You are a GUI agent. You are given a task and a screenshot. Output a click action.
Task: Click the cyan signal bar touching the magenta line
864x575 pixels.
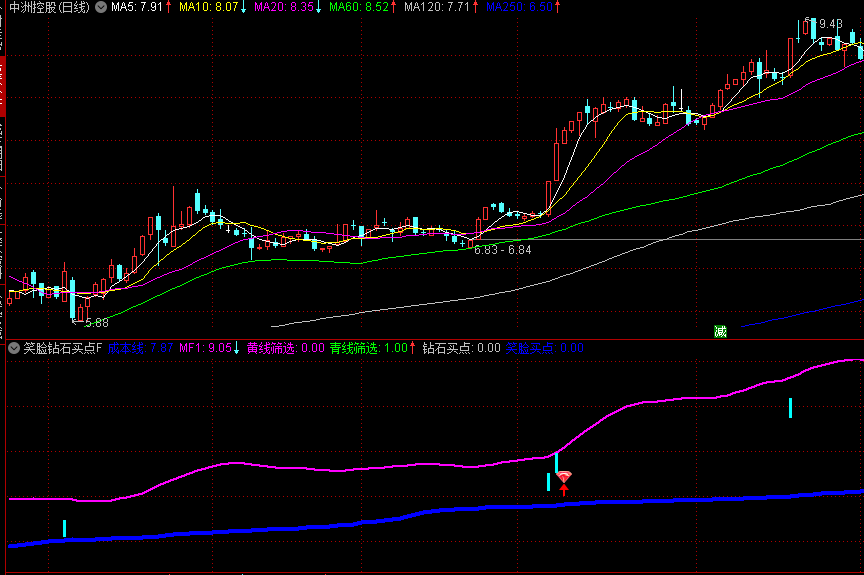(x=557, y=463)
